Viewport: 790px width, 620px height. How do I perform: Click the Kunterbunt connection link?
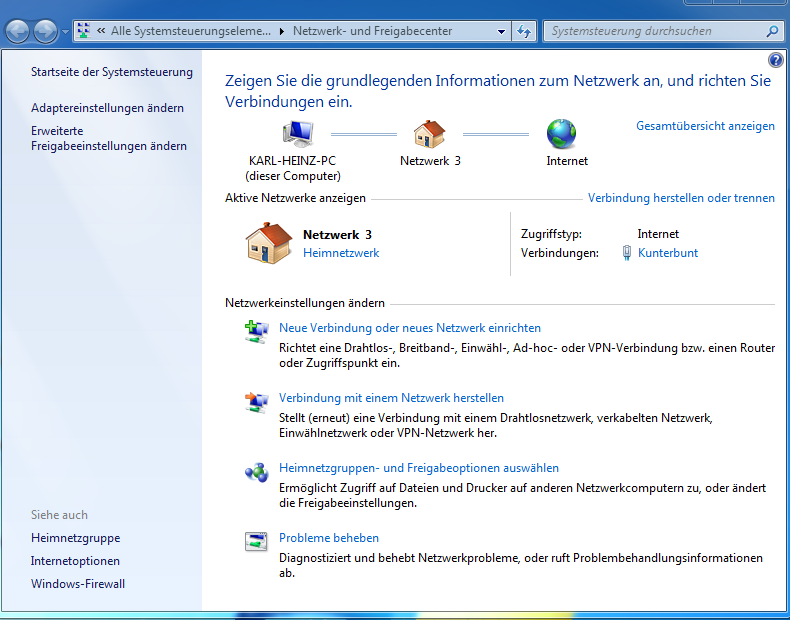point(667,253)
